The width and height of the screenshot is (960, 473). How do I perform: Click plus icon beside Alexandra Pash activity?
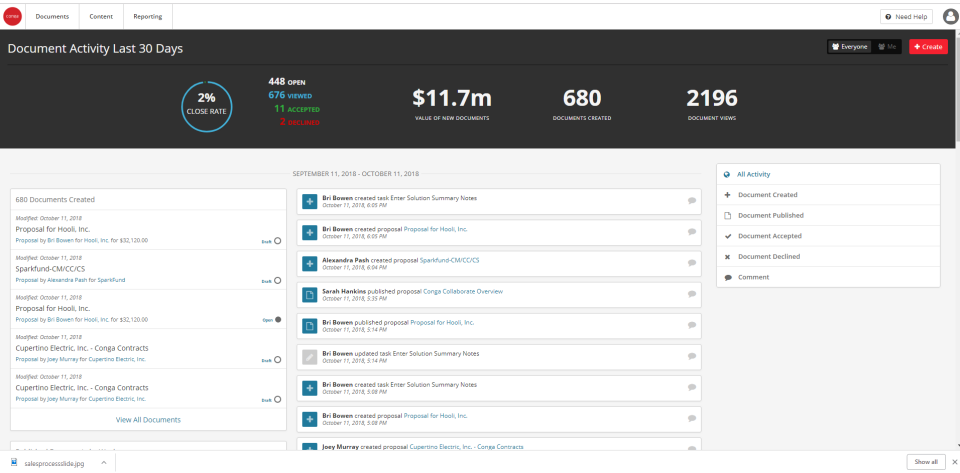[x=310, y=264]
